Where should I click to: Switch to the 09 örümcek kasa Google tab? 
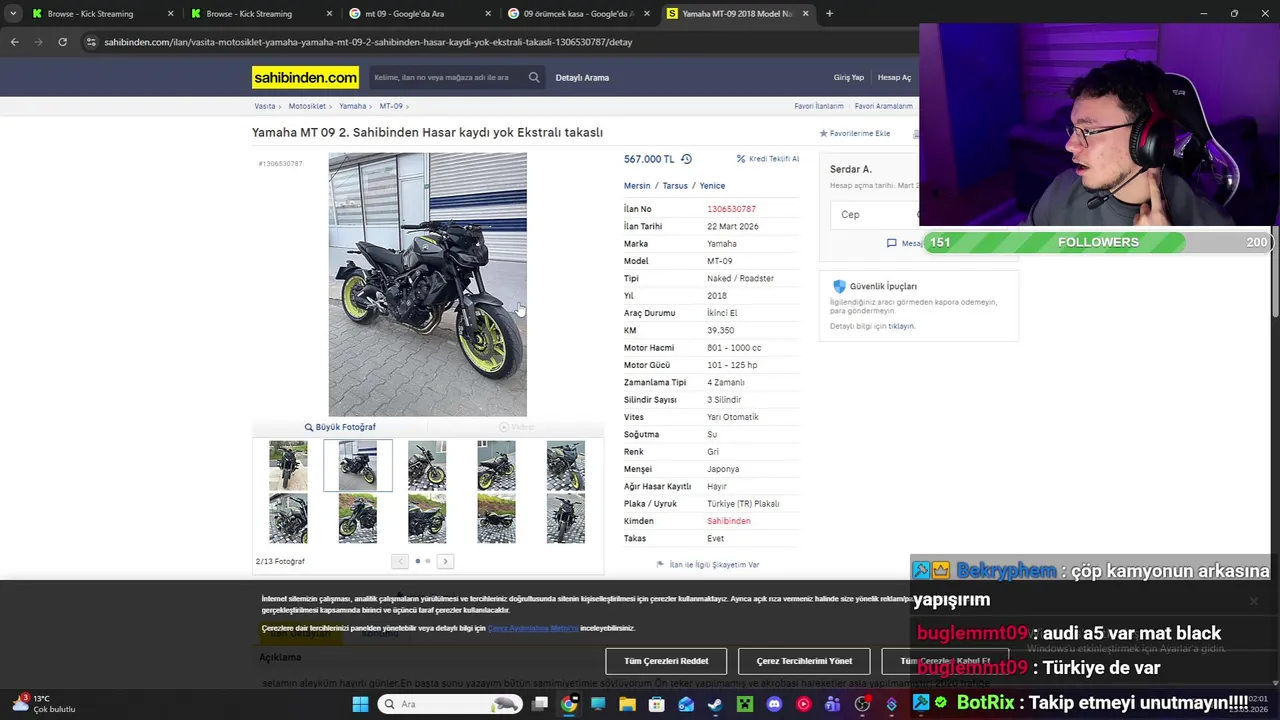pos(580,14)
